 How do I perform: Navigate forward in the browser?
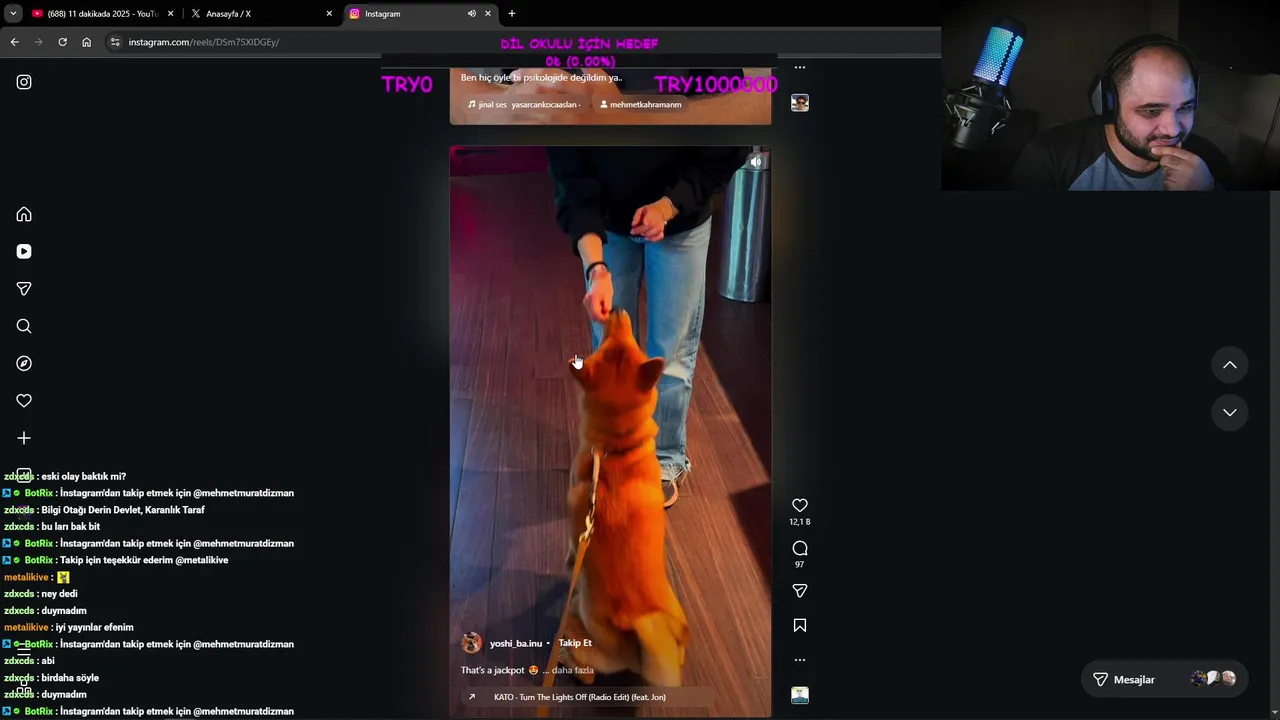[38, 42]
